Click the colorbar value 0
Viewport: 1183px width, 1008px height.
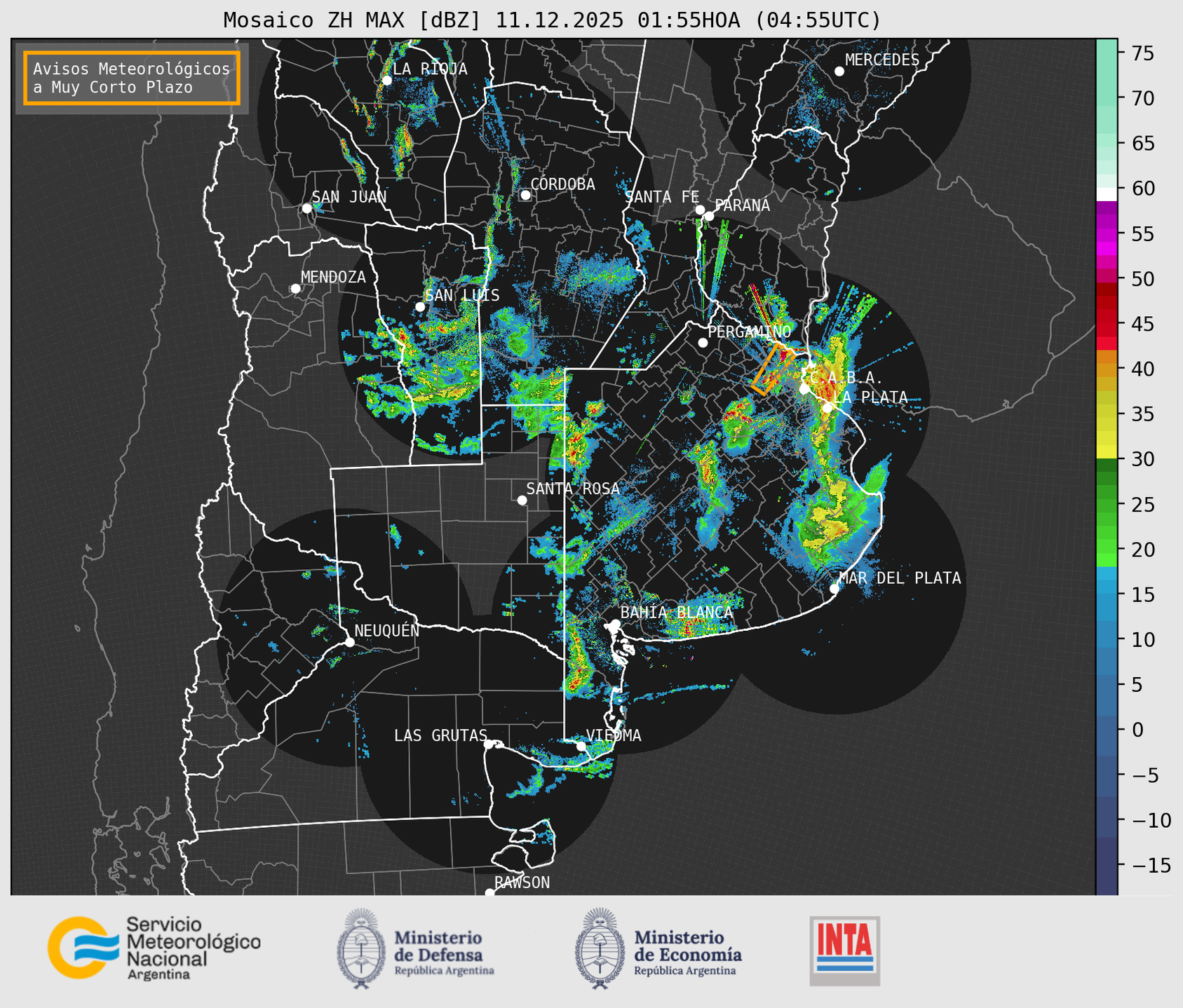coord(1137,730)
